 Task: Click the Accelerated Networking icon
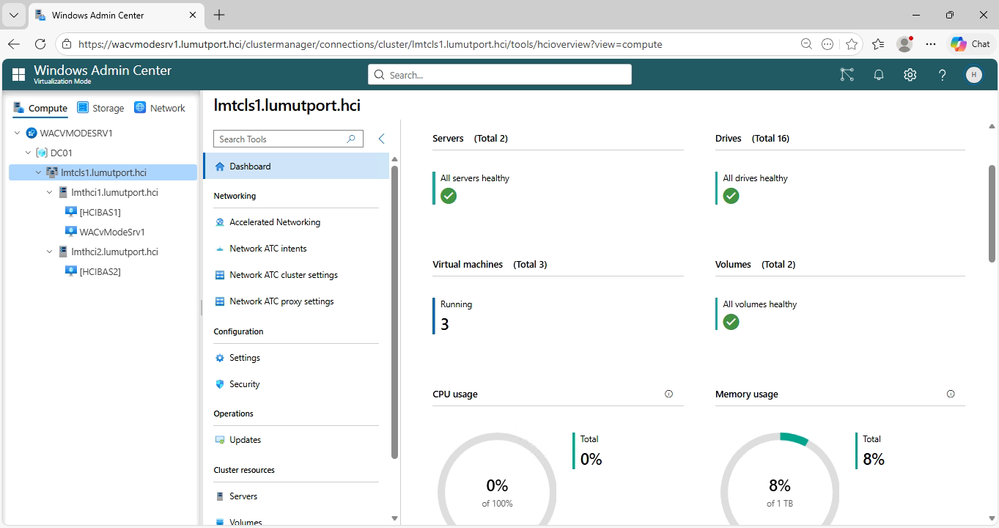(x=220, y=222)
